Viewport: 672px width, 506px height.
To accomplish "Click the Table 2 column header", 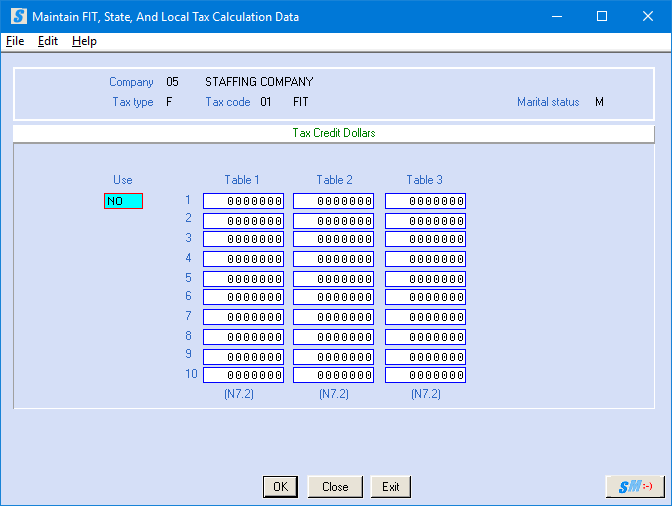I will coord(334,180).
